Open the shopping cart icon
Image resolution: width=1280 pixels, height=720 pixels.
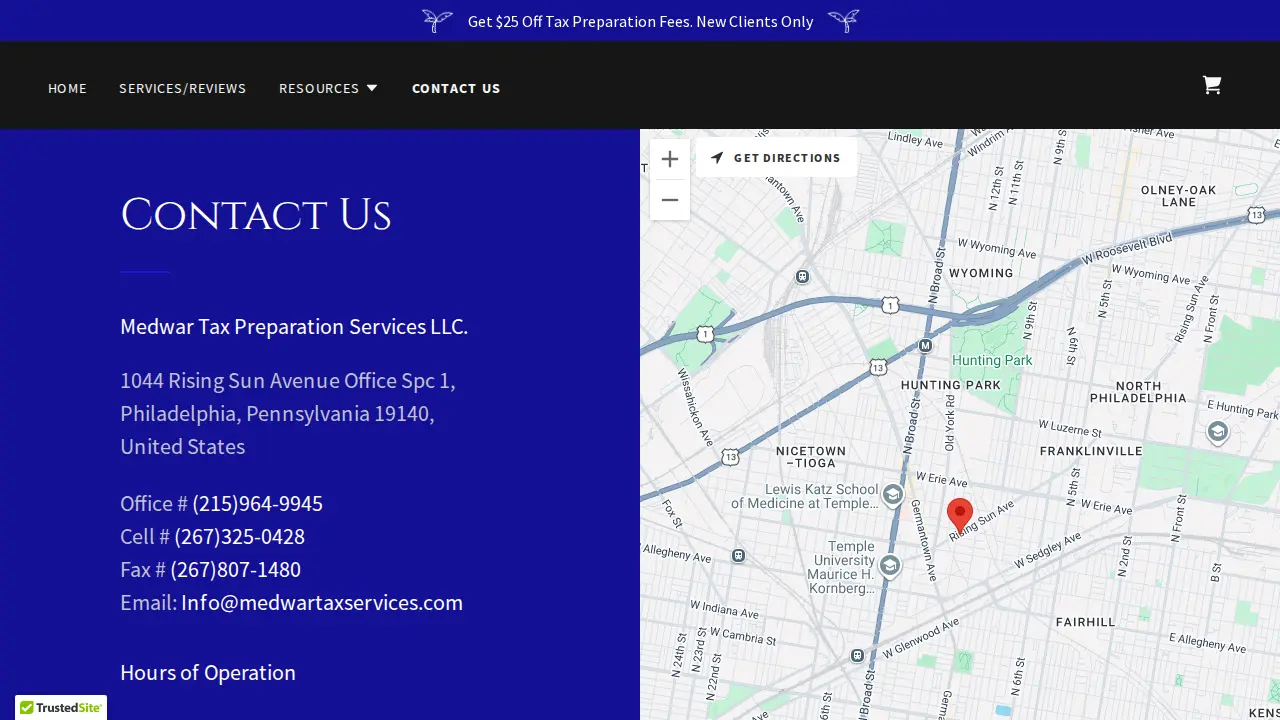(x=1211, y=85)
